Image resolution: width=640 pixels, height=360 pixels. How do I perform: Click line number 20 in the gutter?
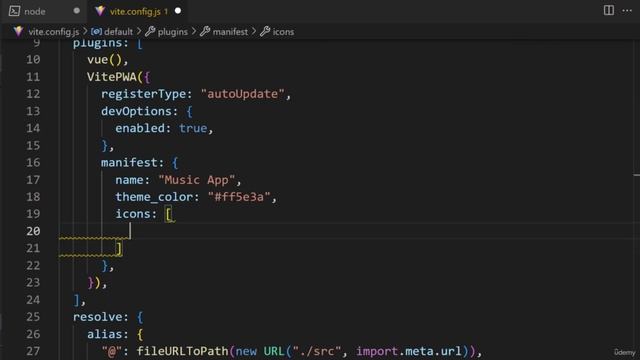(33, 231)
